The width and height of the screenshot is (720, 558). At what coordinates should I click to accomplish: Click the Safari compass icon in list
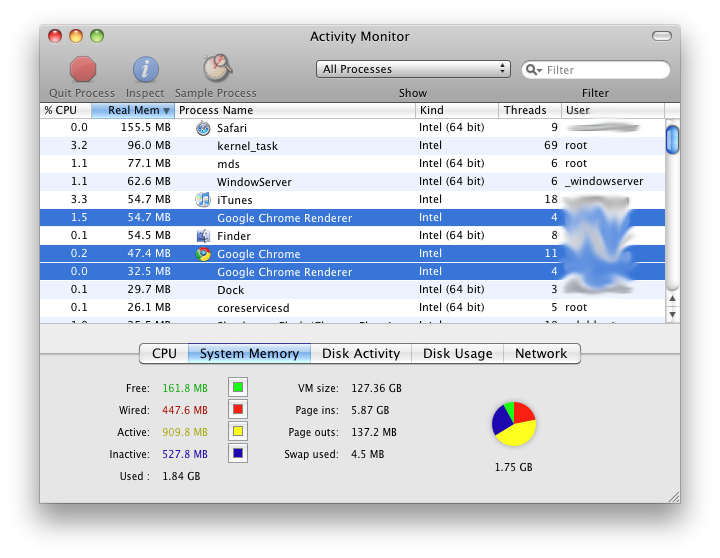203,128
